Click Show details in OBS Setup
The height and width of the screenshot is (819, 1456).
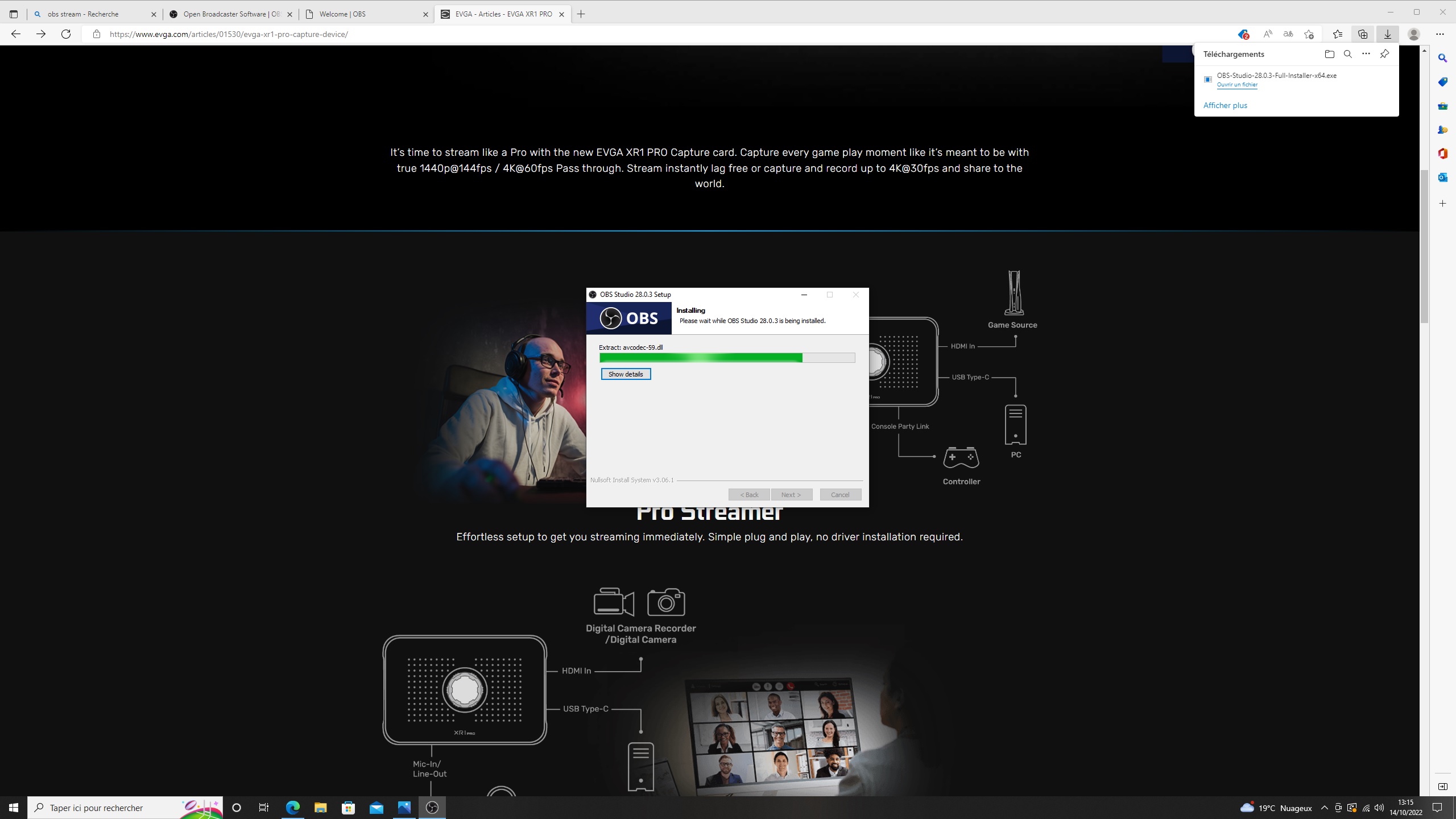click(x=626, y=374)
